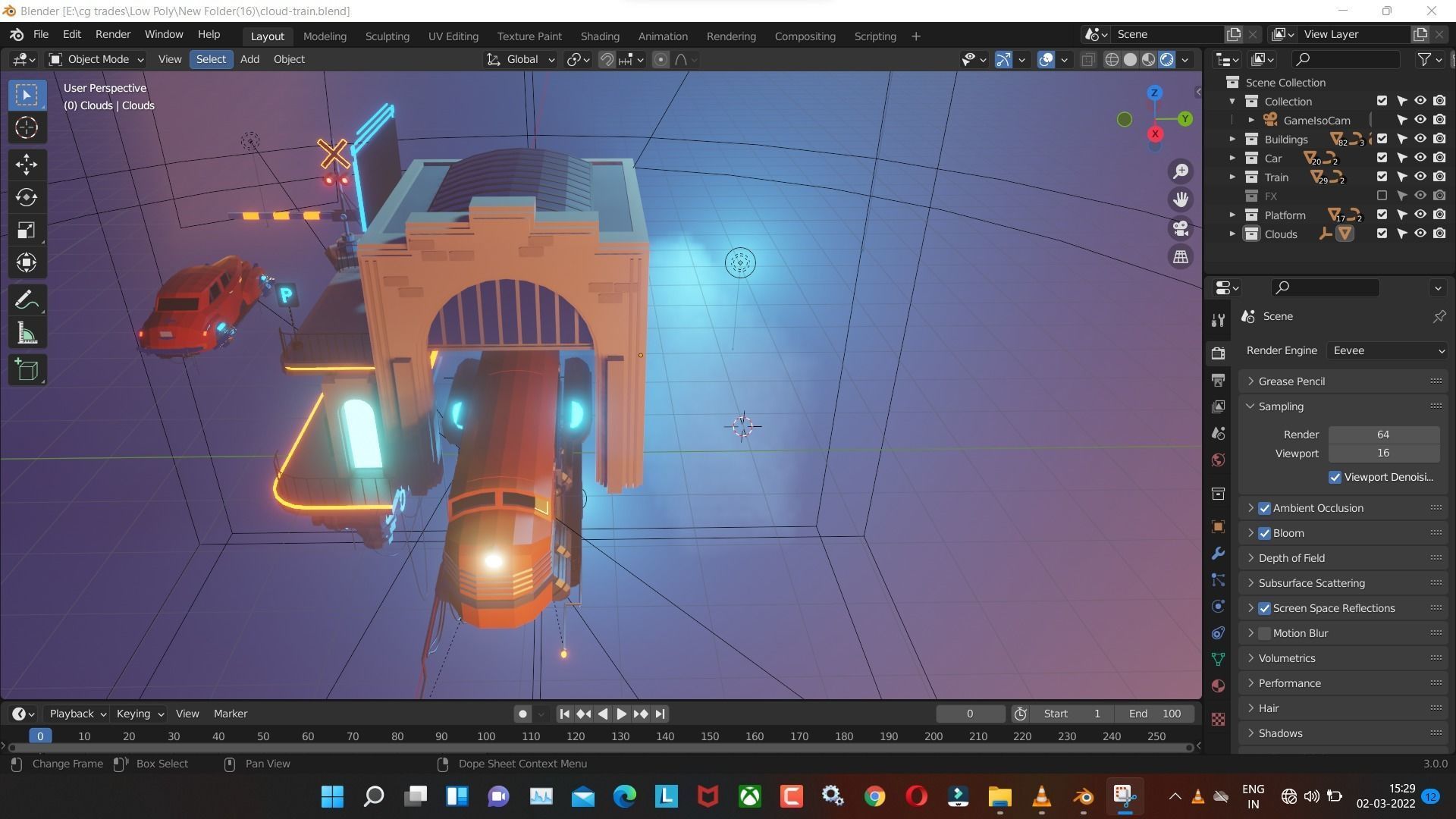1456x819 pixels.
Task: Open the Object Mode dropdown
Action: (x=96, y=59)
